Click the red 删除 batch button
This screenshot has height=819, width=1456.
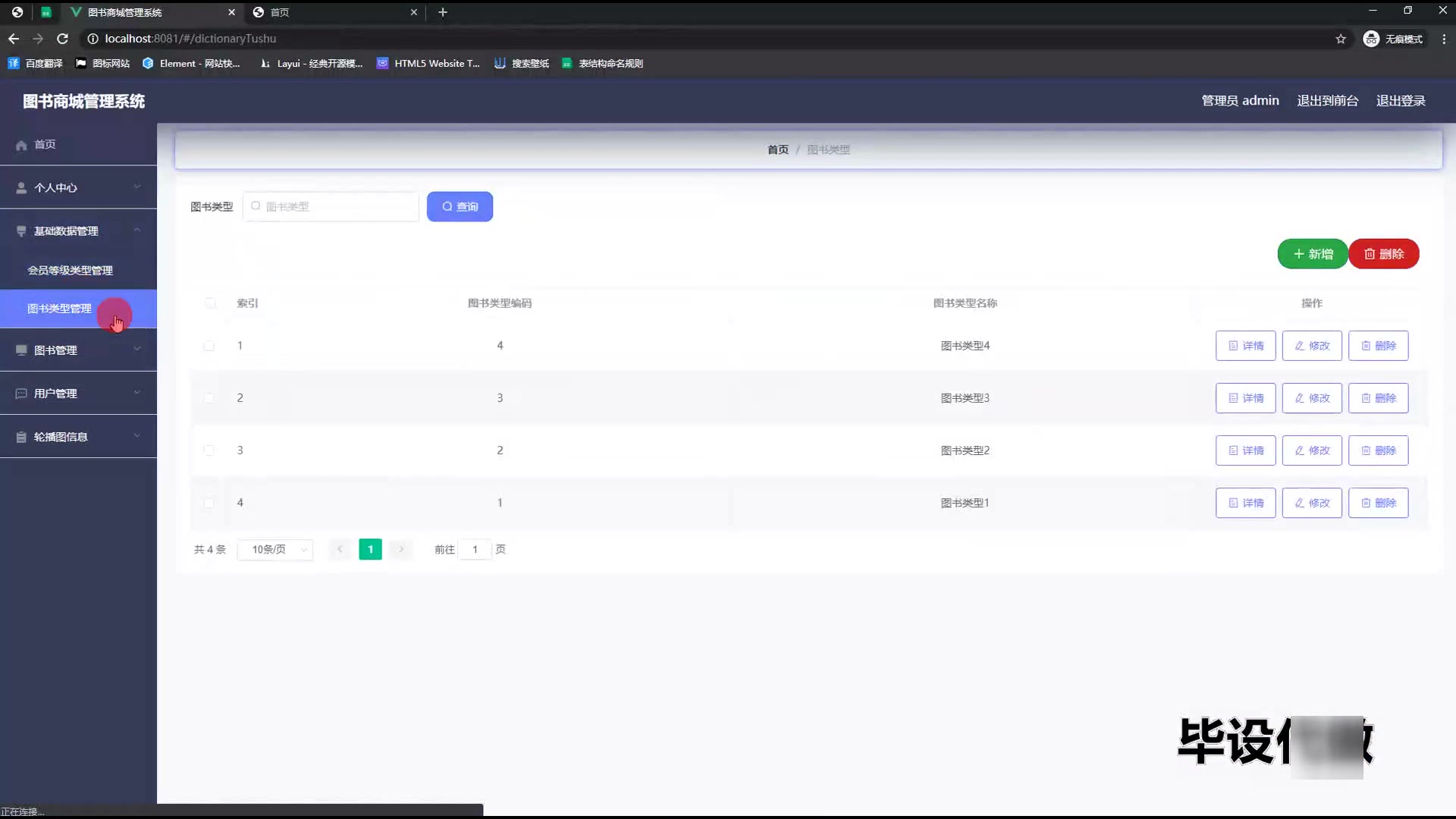pyautogui.click(x=1384, y=254)
